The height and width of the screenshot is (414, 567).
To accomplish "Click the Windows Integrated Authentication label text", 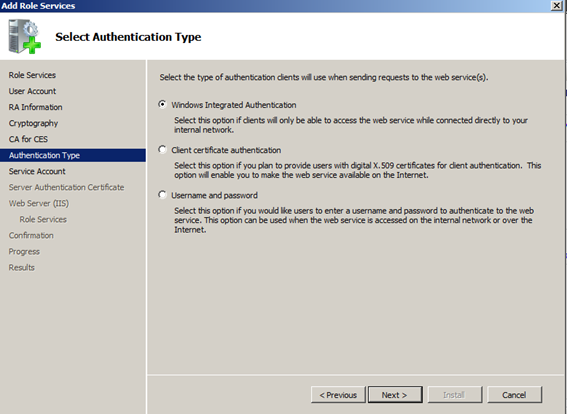I will click(234, 105).
